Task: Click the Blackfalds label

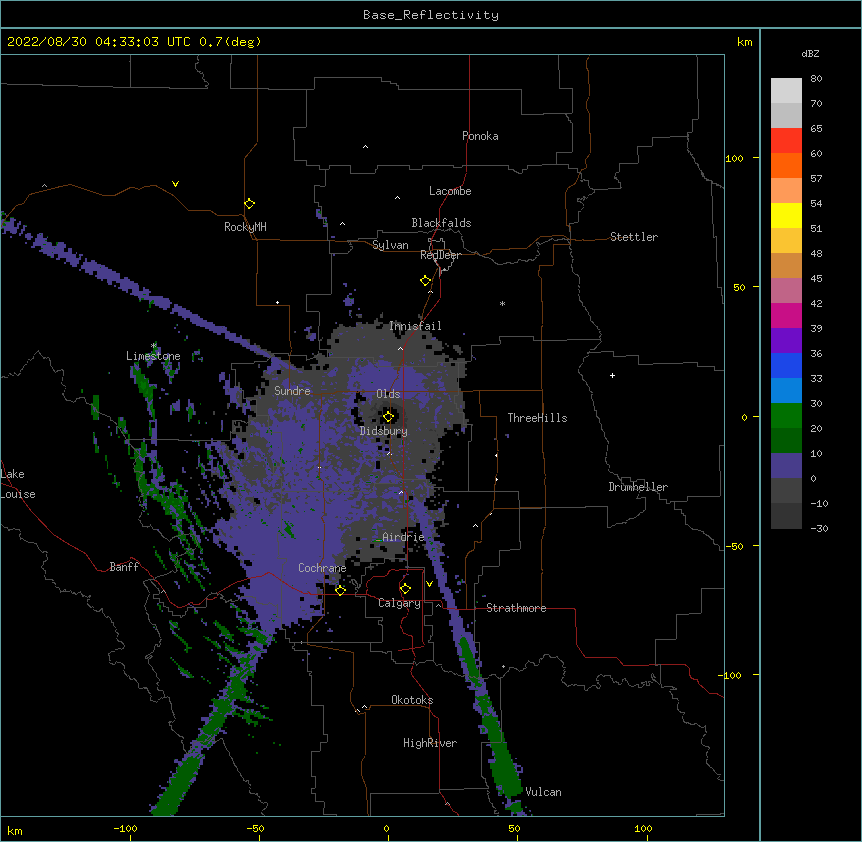Action: coord(441,223)
